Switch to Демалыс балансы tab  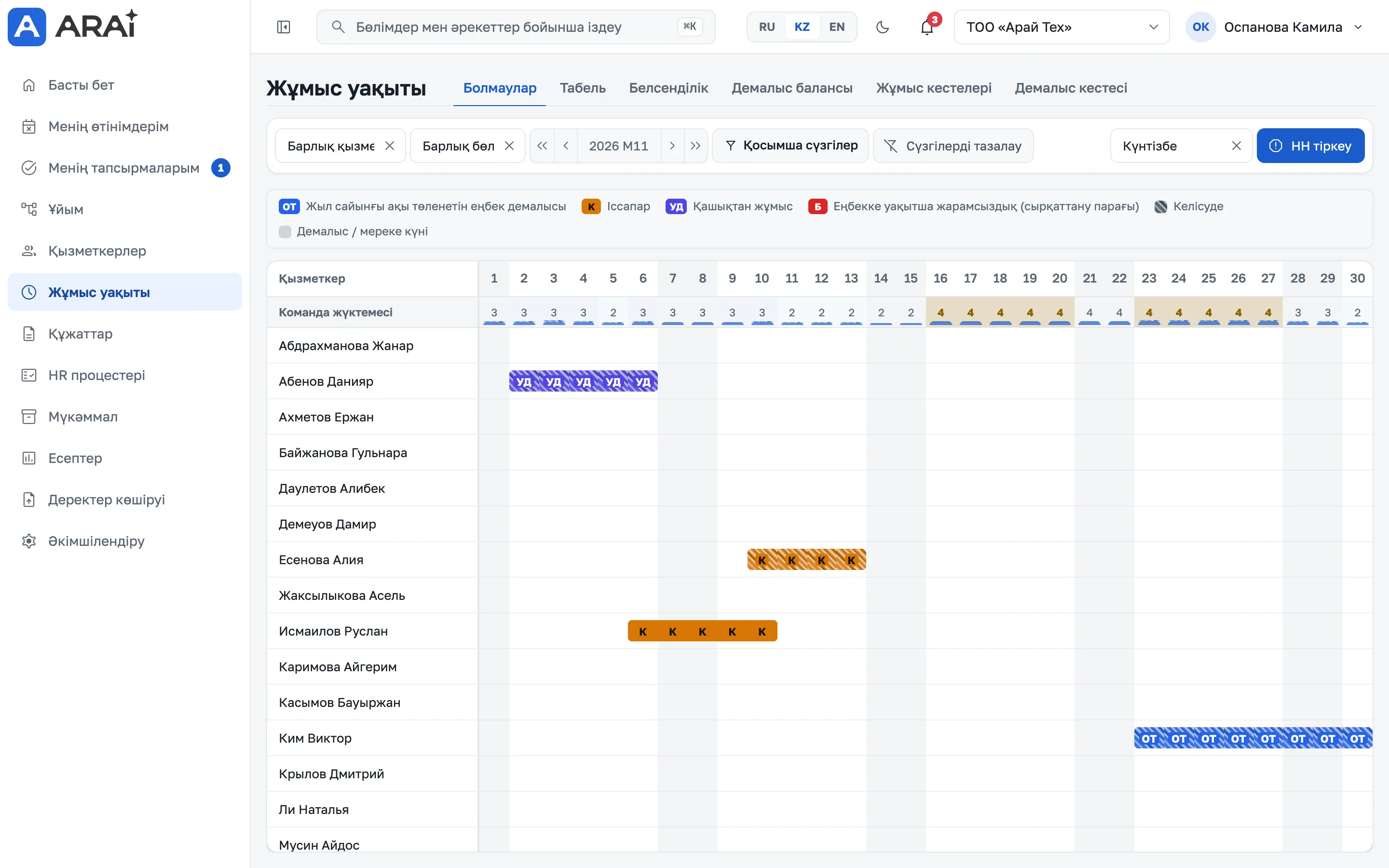(792, 88)
